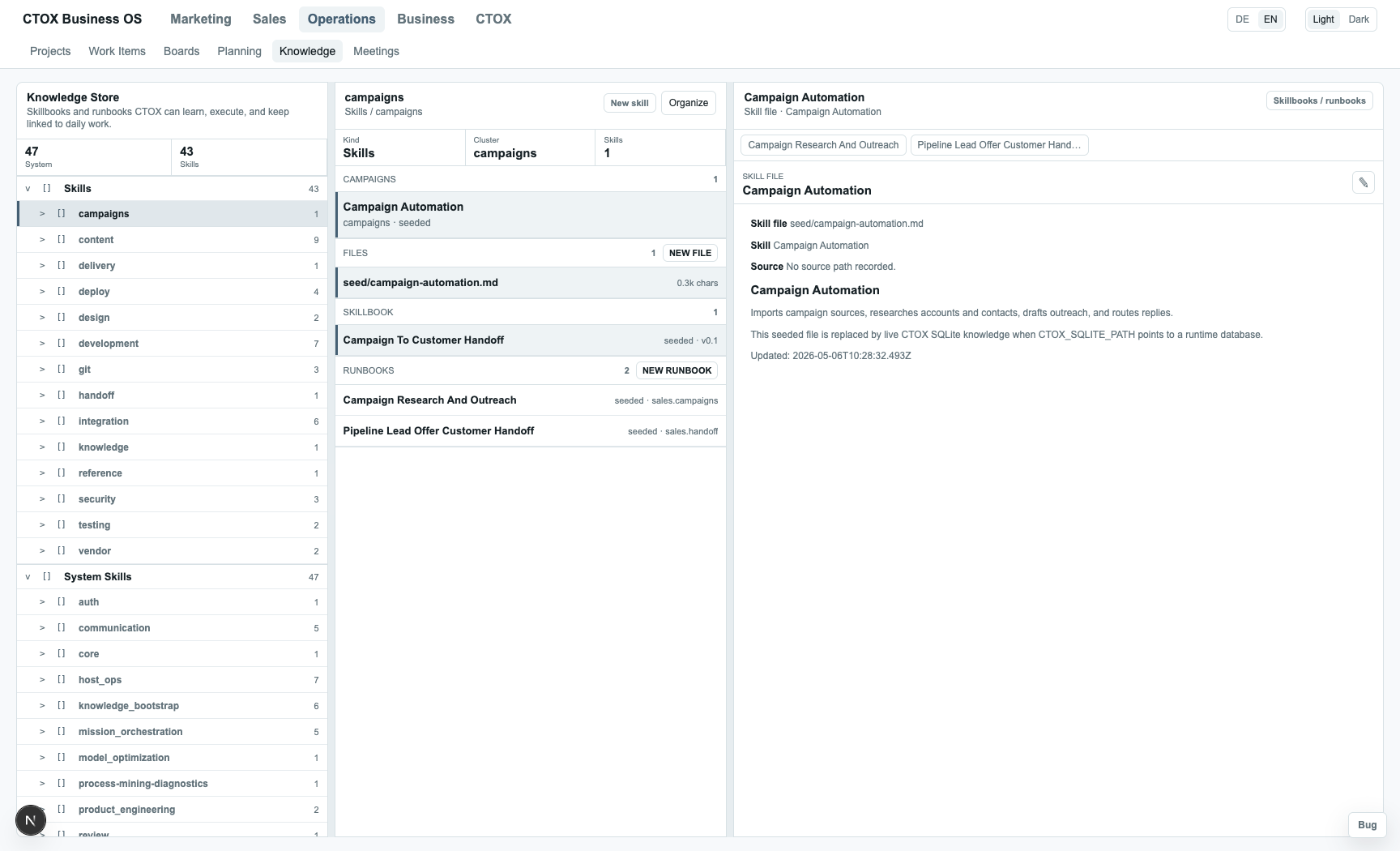This screenshot has height=851, width=1400.
Task: Select Dark theme
Action: tap(1359, 19)
